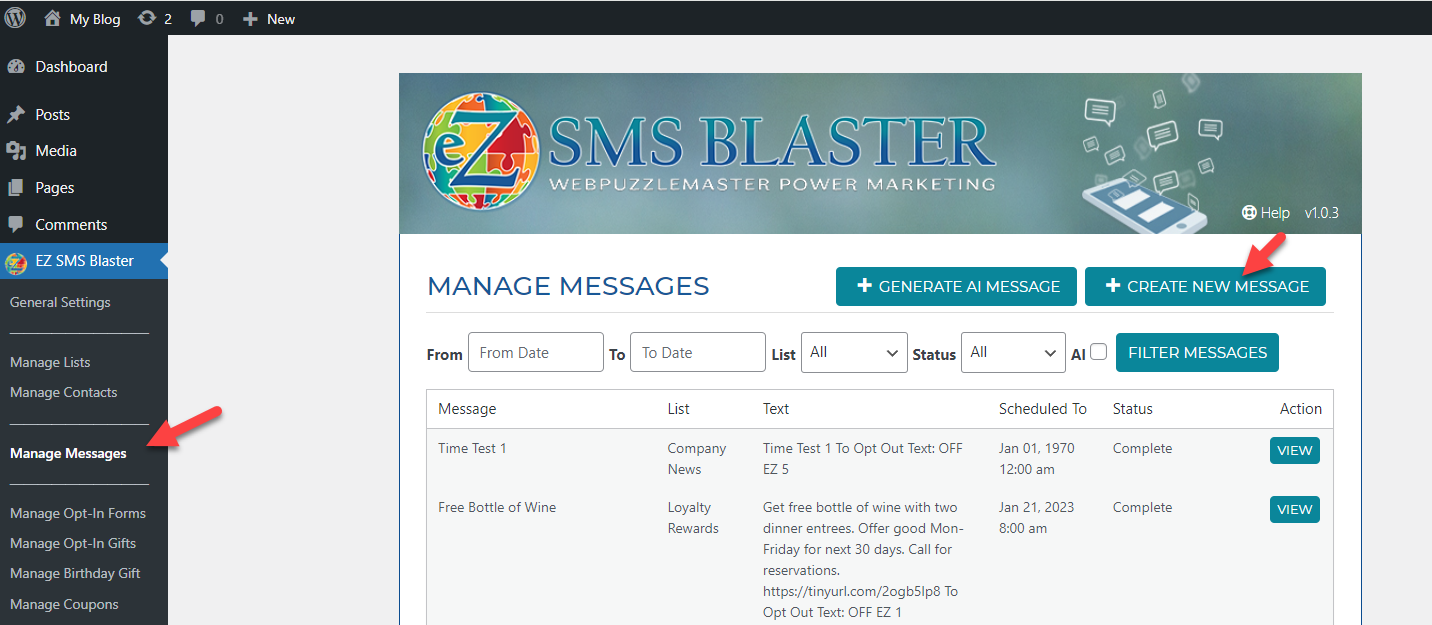Open Manage Lists submenu

point(50,362)
